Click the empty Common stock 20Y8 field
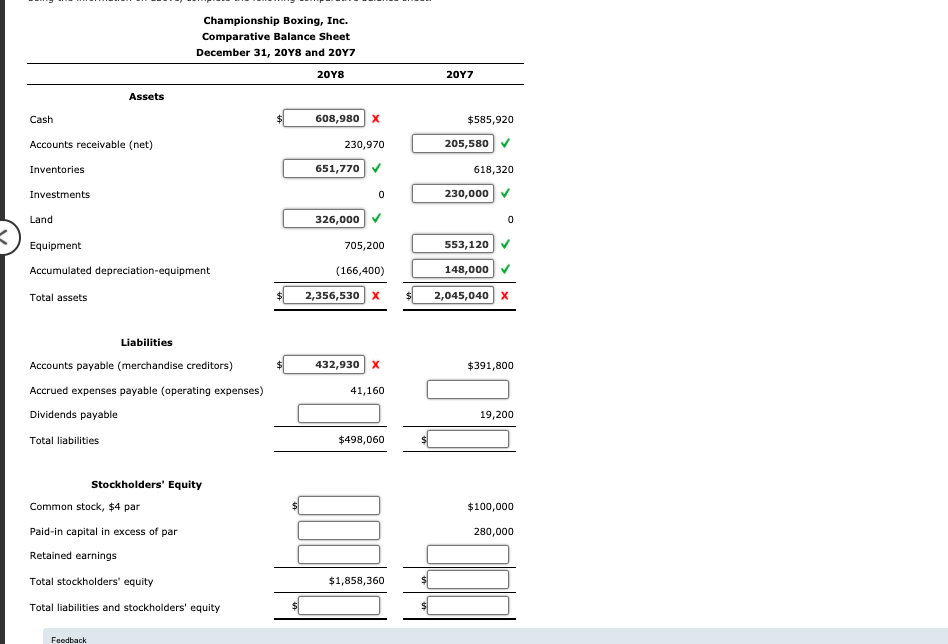The height and width of the screenshot is (644, 948). coord(339,506)
